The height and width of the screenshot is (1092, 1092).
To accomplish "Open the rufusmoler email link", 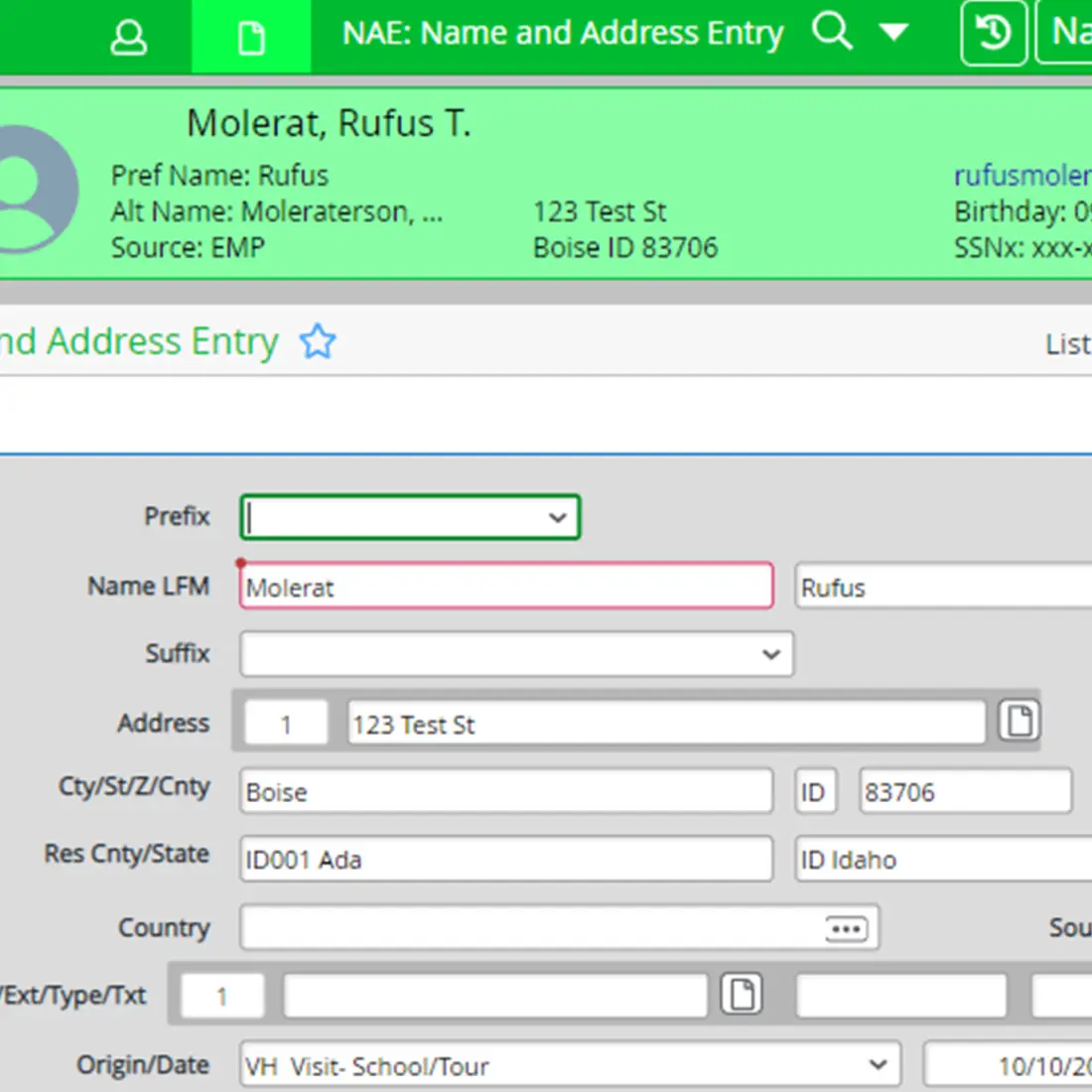I will coord(1023,175).
